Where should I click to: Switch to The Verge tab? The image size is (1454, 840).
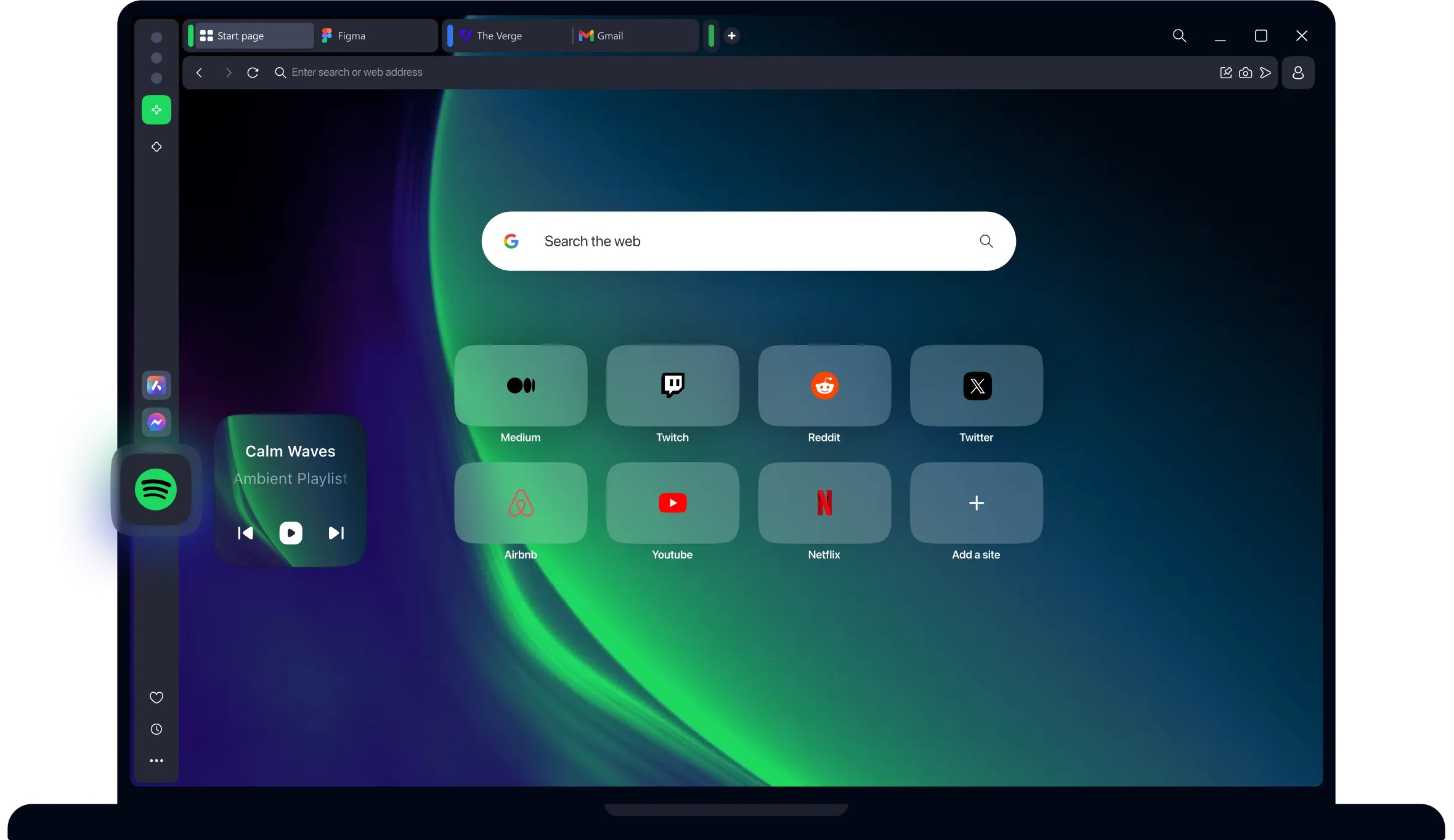click(513, 36)
